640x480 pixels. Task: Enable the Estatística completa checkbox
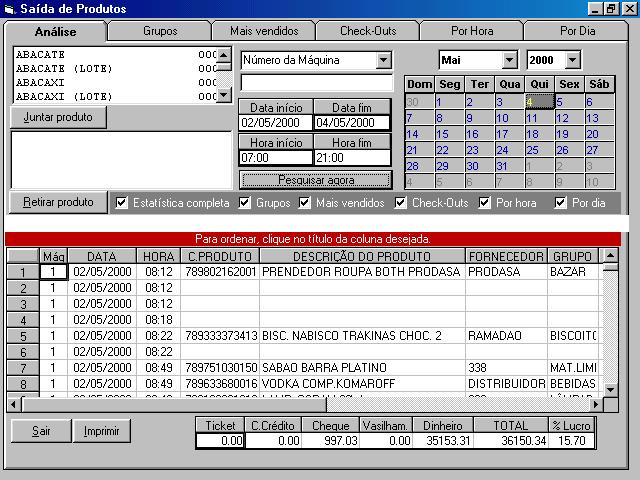[122, 203]
